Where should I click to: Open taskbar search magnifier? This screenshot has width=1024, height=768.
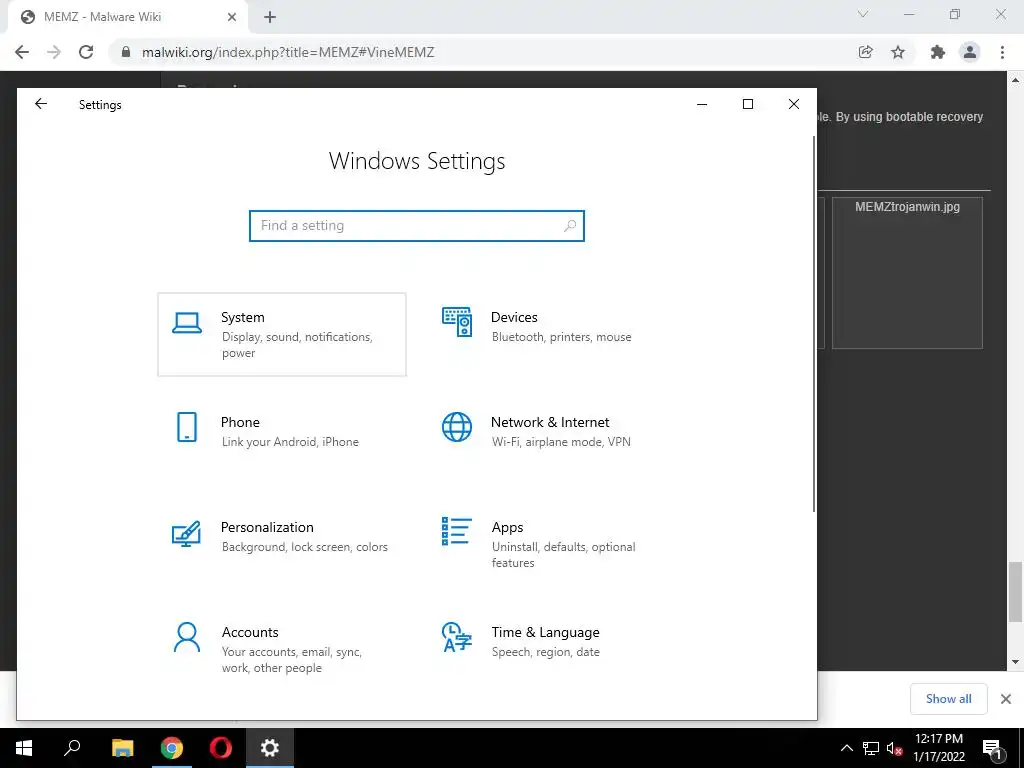pos(72,748)
